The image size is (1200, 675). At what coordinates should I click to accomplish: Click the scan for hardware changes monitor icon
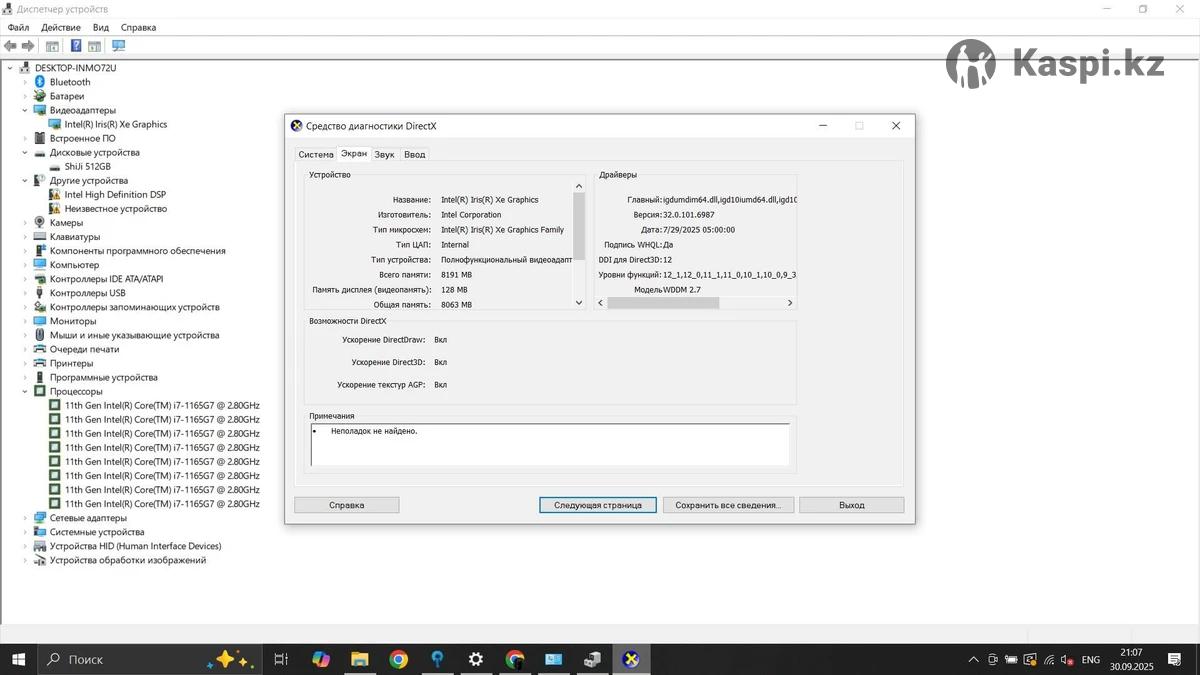[x=118, y=46]
